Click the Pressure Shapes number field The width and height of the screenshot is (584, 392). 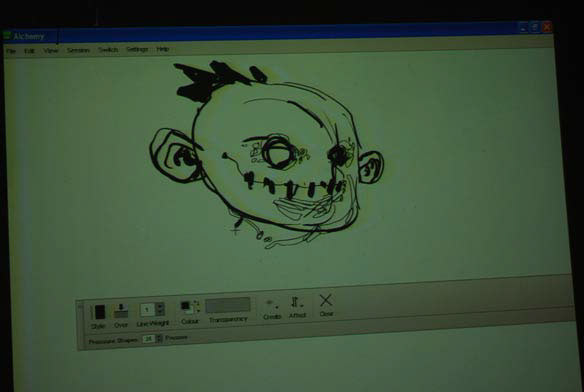point(149,339)
